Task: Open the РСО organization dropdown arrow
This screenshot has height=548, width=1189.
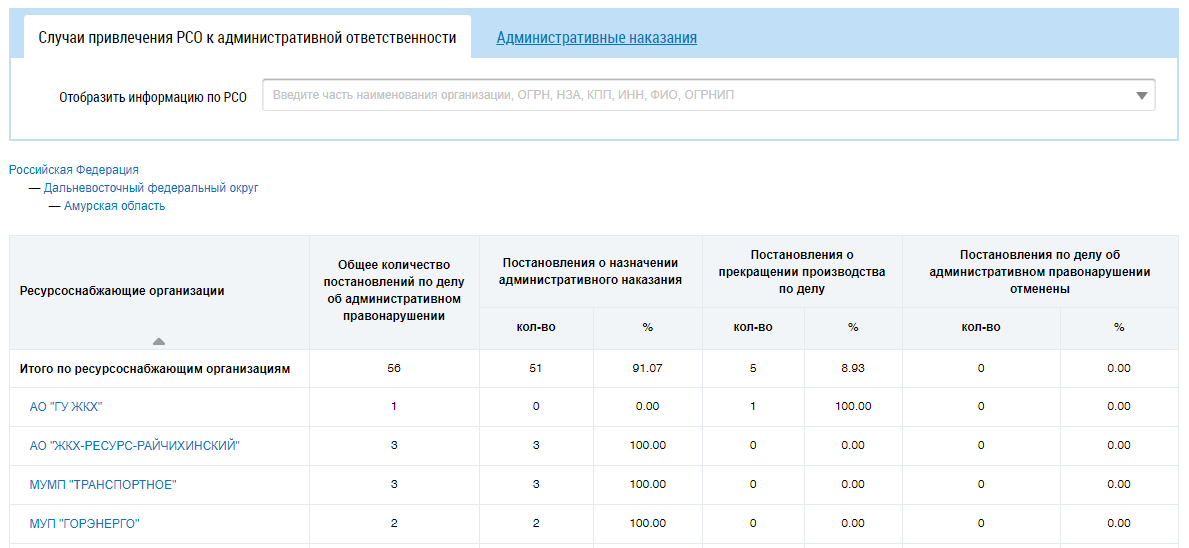Action: [x=1141, y=96]
